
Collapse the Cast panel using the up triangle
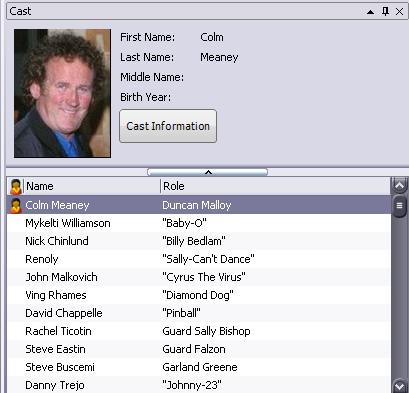[370, 12]
